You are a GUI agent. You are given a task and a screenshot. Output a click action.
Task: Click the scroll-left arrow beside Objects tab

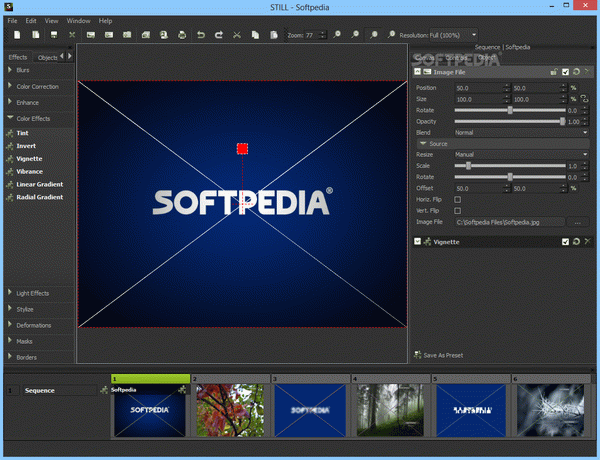(x=62, y=56)
